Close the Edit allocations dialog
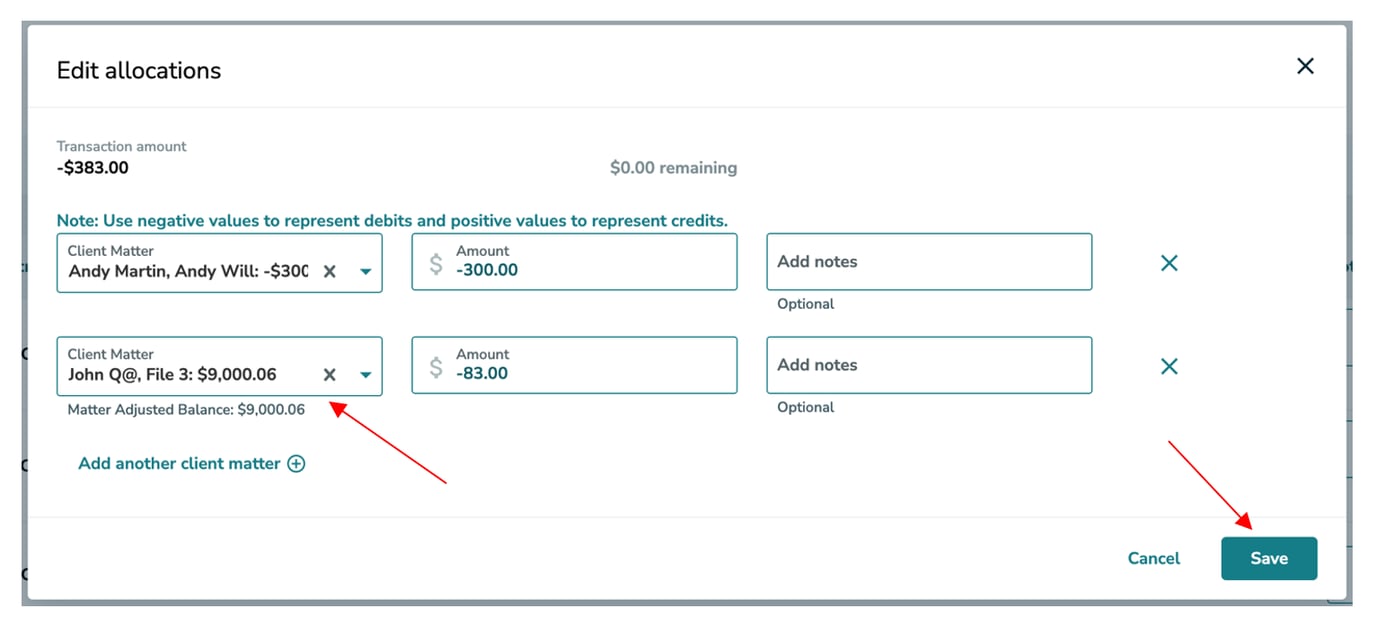The height and width of the screenshot is (626, 1376). 1305,66
